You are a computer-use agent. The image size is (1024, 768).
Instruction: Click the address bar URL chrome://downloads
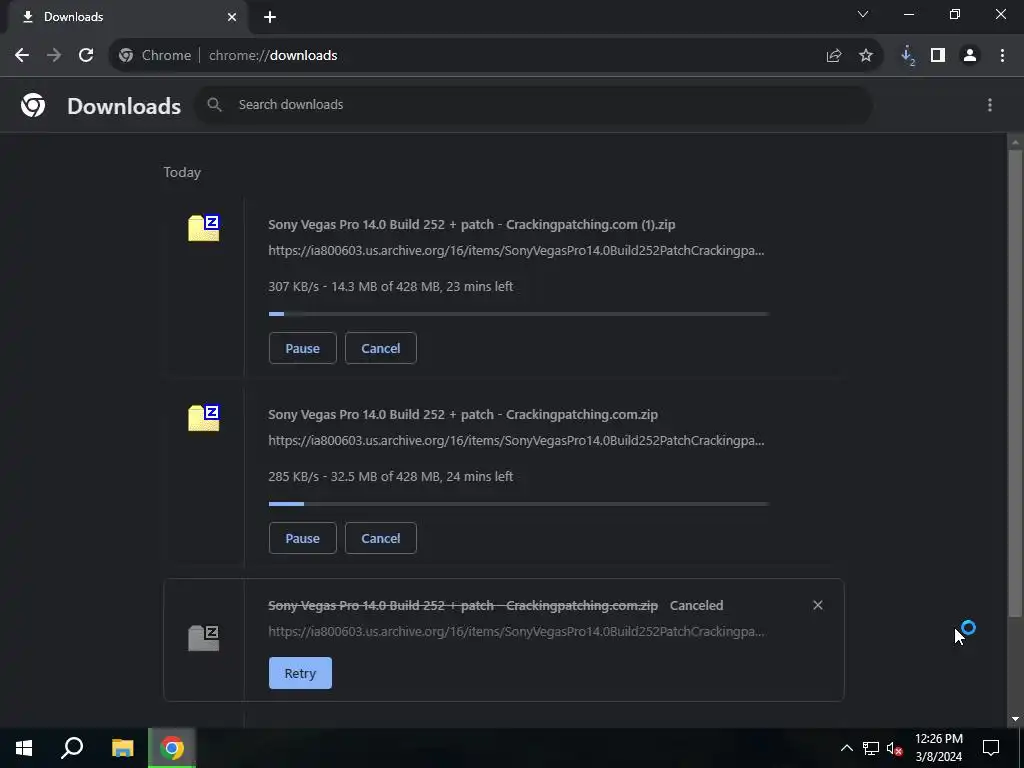point(273,56)
